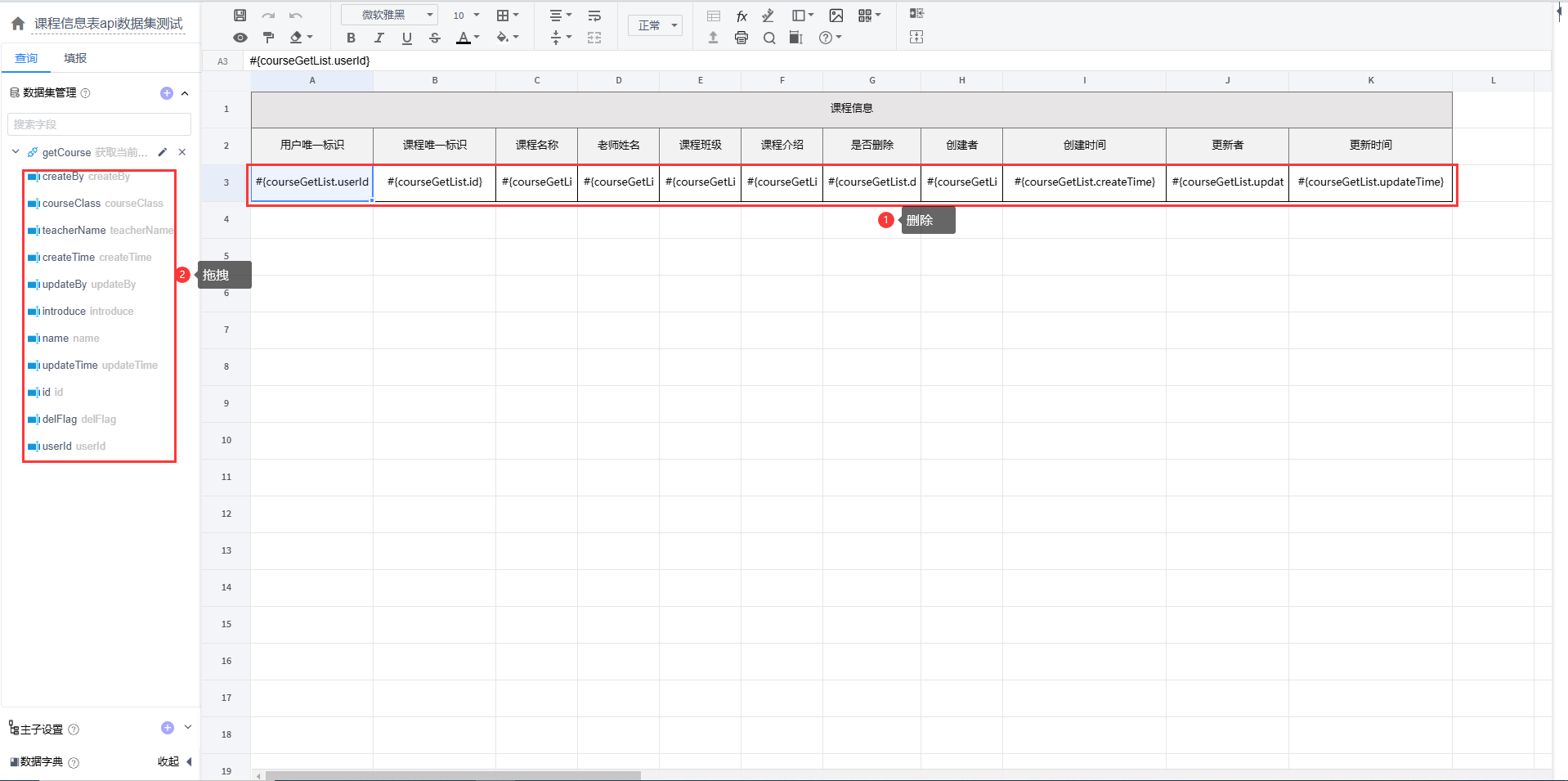This screenshot has height=781, width=1568.
Task: Apply the black font color swatch
Action: coord(464,38)
